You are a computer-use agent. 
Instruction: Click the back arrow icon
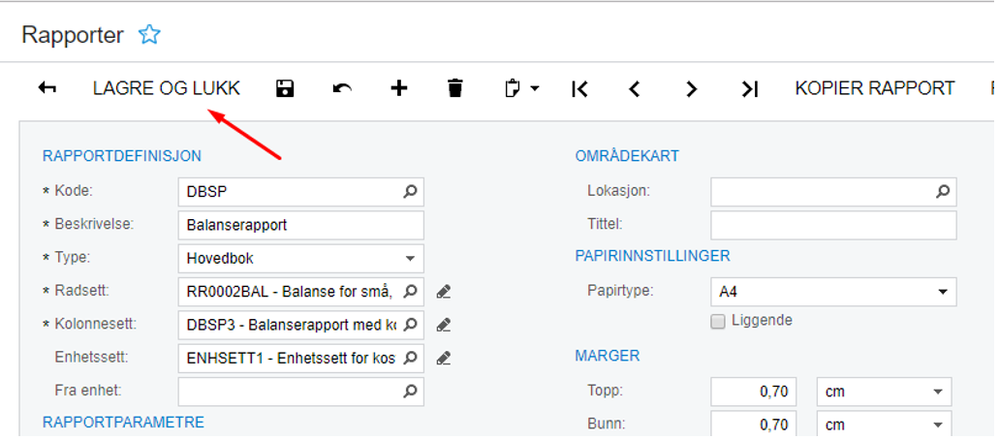pos(47,88)
